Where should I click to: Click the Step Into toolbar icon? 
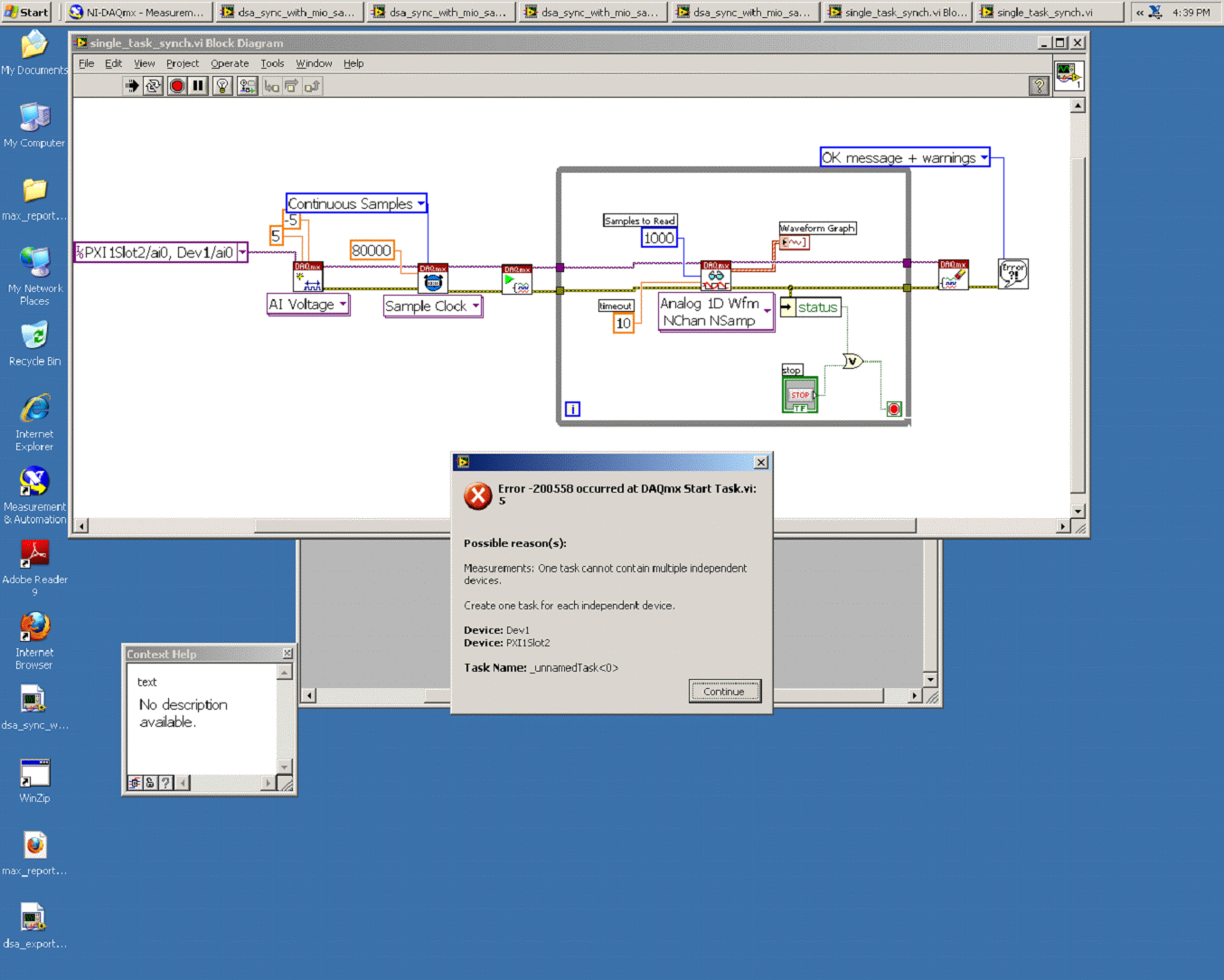pos(271,86)
